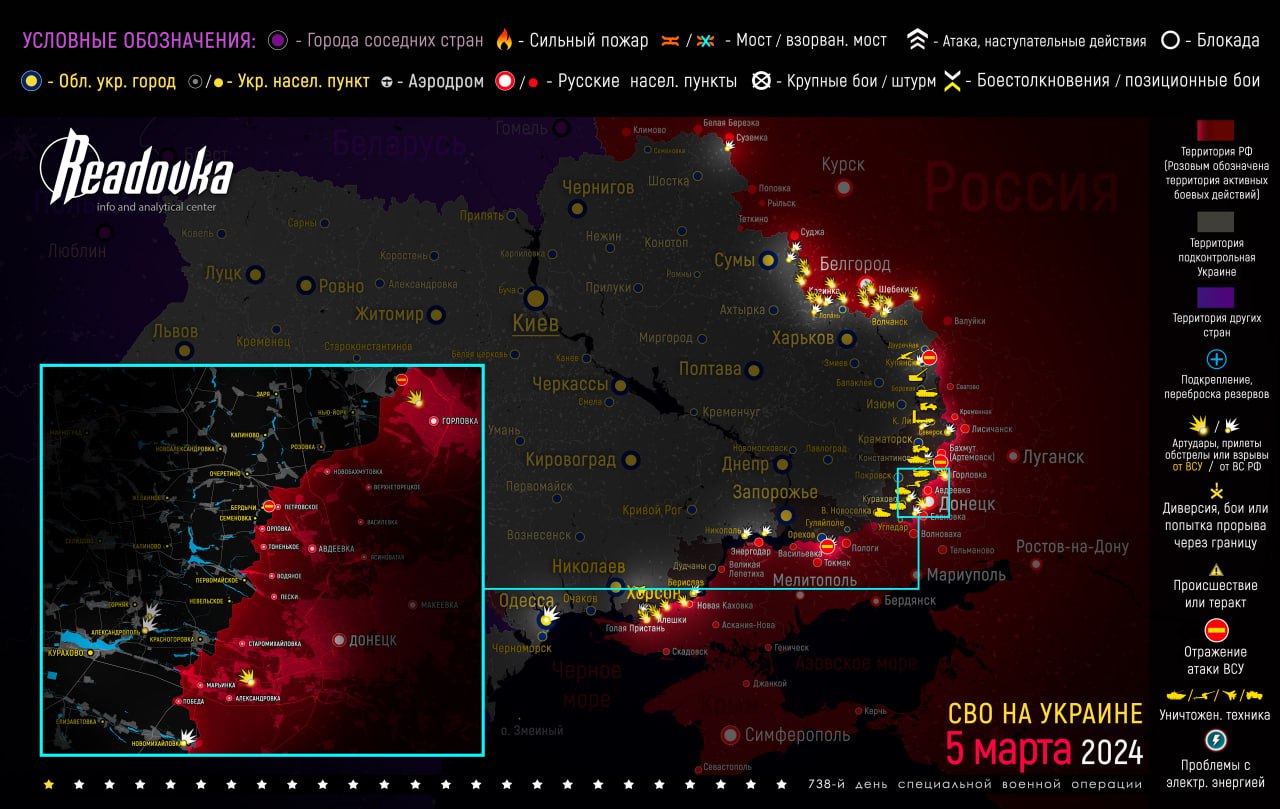Click the УСЛОВНЫЕ ОБОЗНАЧЕНИЯ legend heading
This screenshot has width=1280, height=809.
point(139,41)
